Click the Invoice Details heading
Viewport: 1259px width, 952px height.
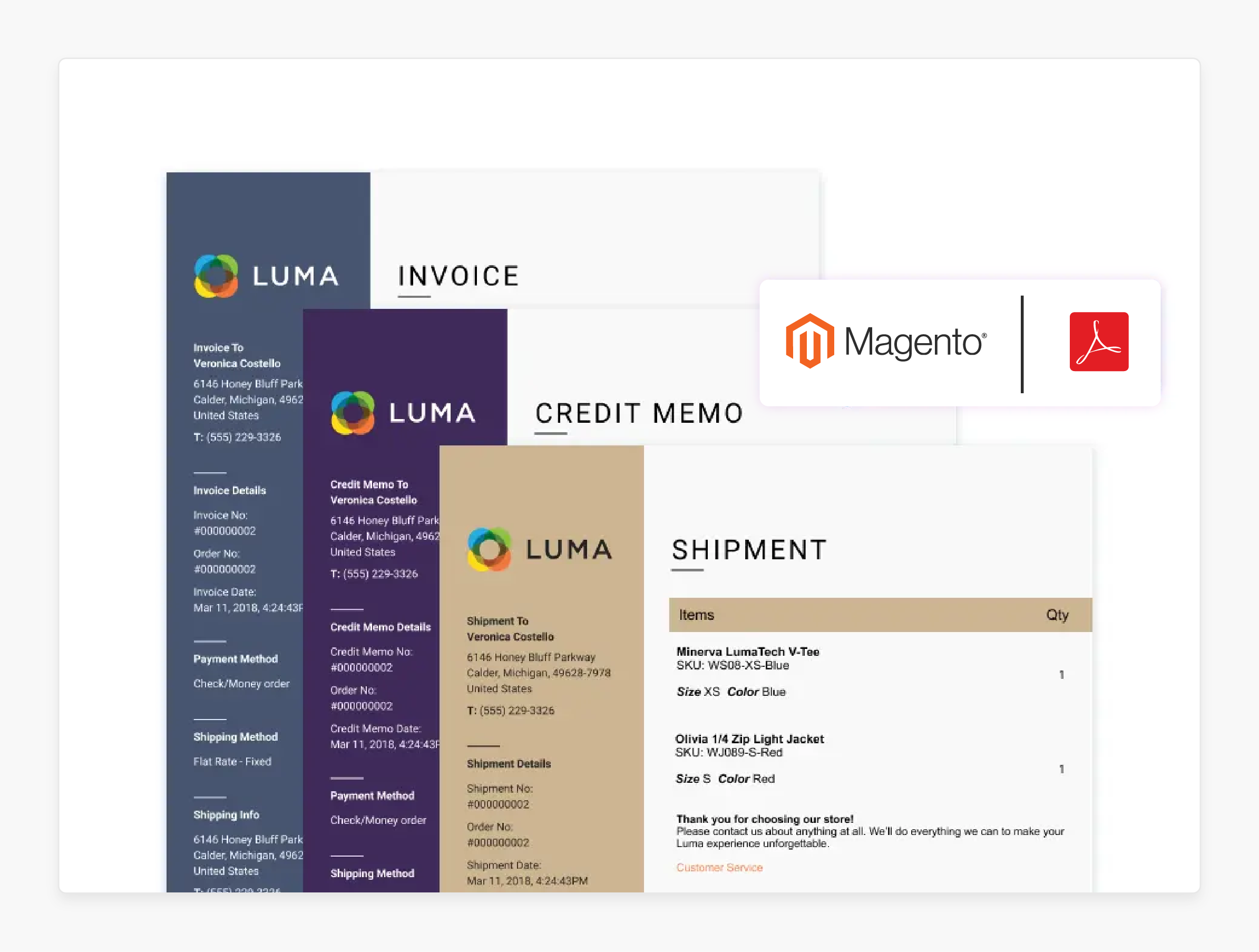229,490
